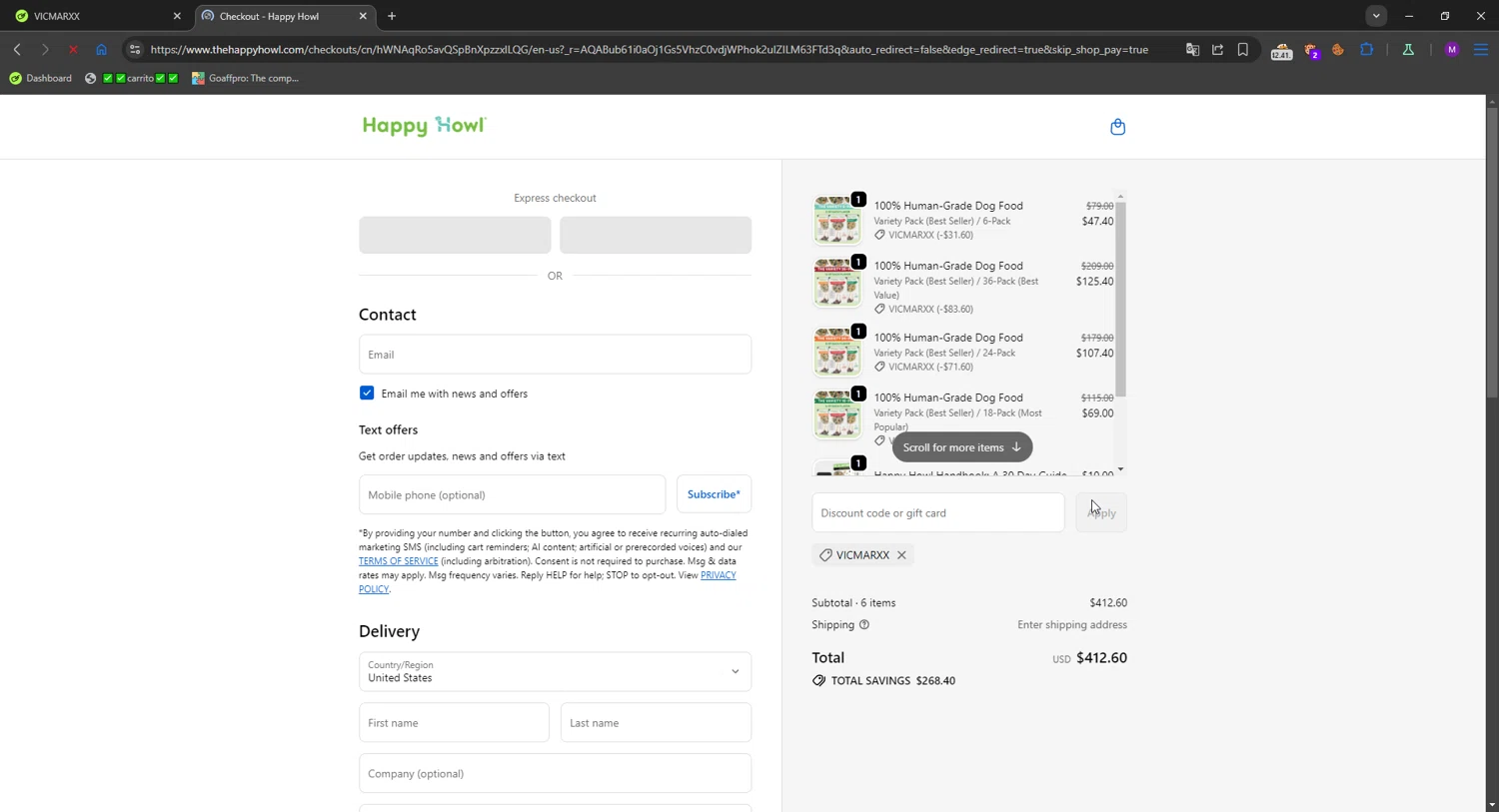Screen dimensions: 1499x812
Task: Stop loading the page with the X icon
Action: pyautogui.click(x=73, y=49)
